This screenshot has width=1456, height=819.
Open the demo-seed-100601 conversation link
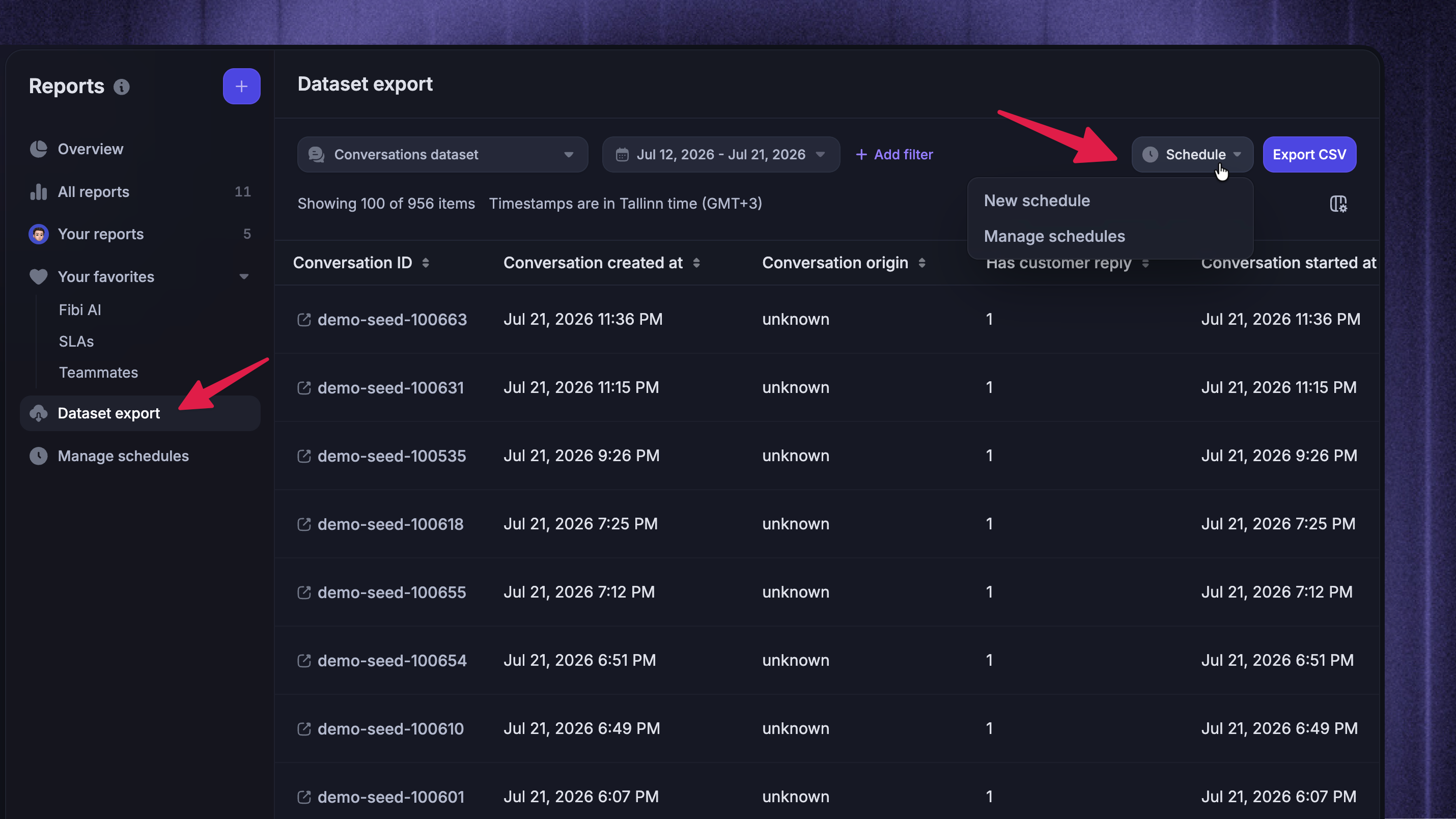coord(390,797)
